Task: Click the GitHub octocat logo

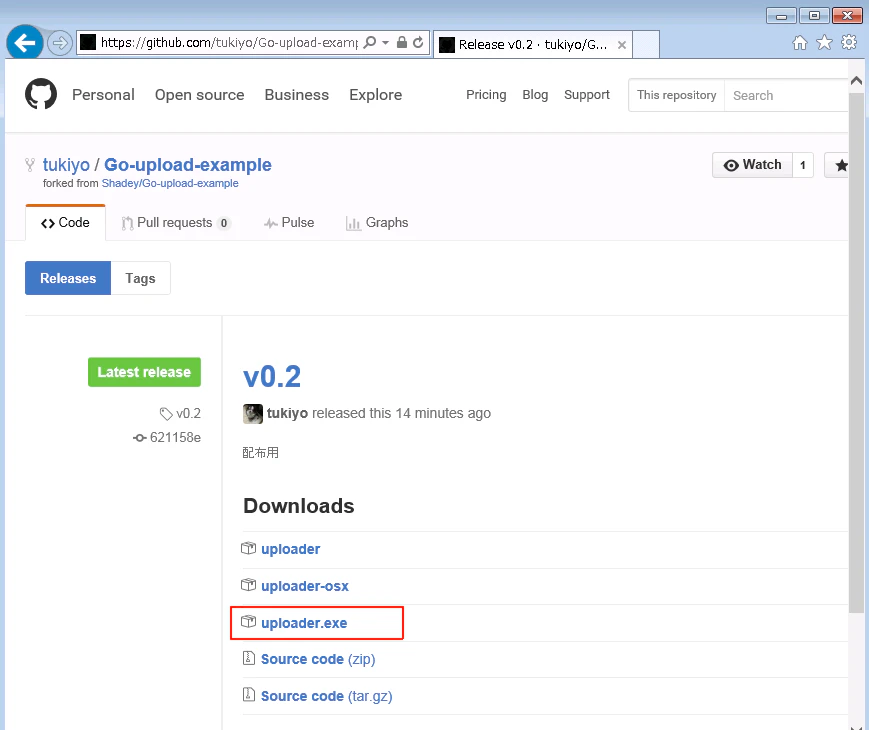Action: [x=41, y=94]
